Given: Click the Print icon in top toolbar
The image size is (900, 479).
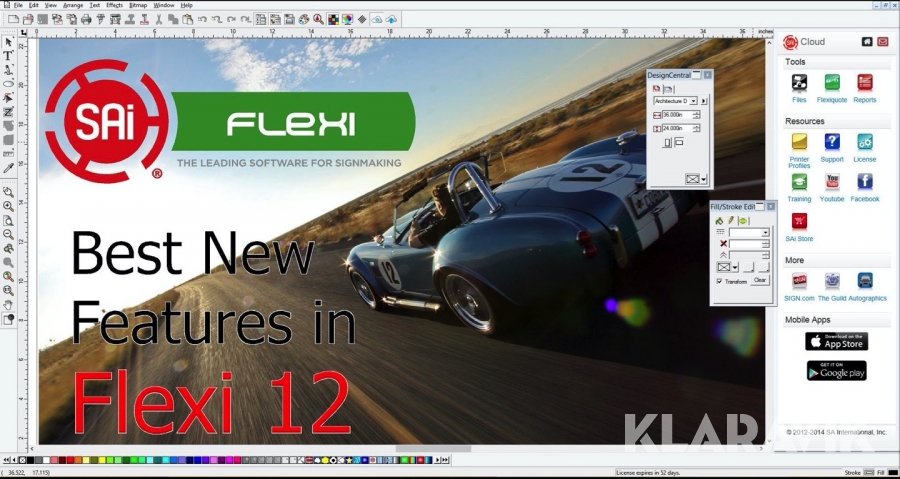Looking at the screenshot, I should pos(86,19).
